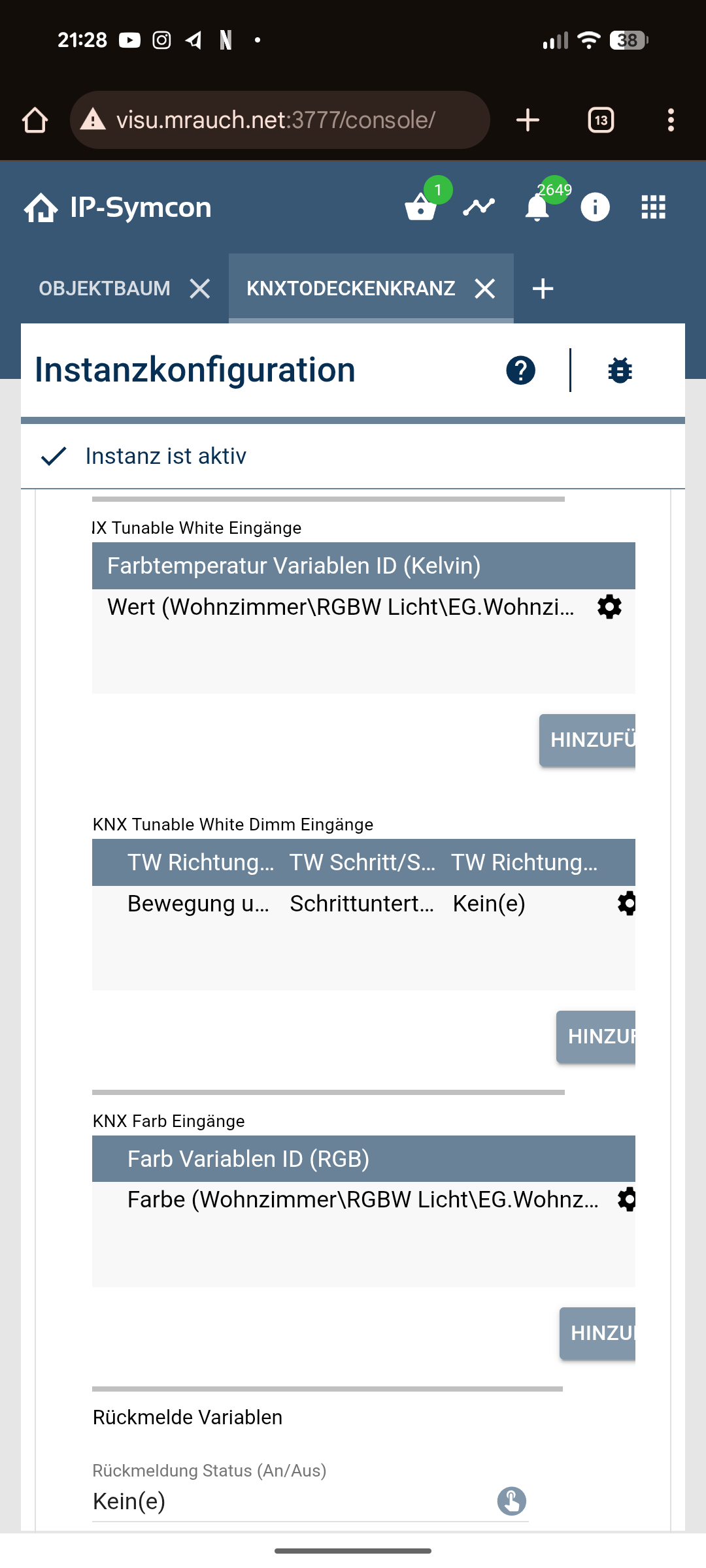Open settings gear of TW Dimm row

coord(627,904)
